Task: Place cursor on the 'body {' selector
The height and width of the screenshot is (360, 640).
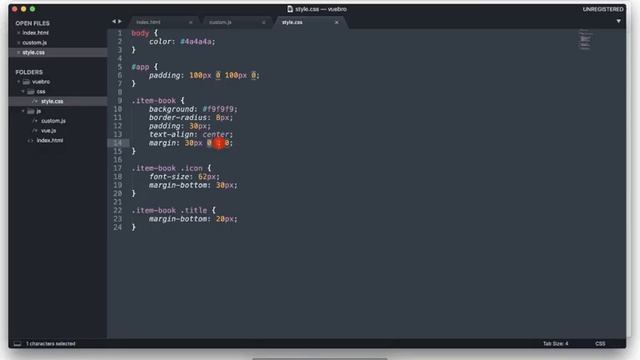Action: [x=144, y=33]
